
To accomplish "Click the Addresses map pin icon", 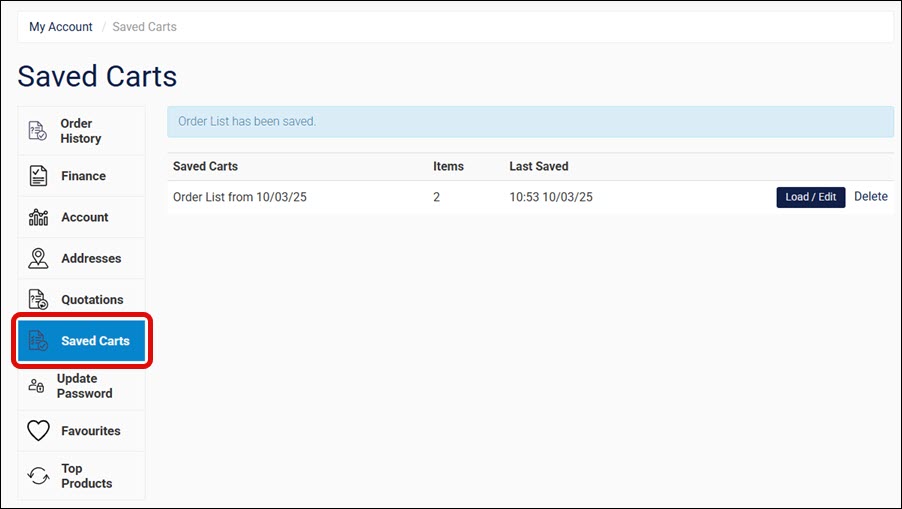I will (x=38, y=258).
